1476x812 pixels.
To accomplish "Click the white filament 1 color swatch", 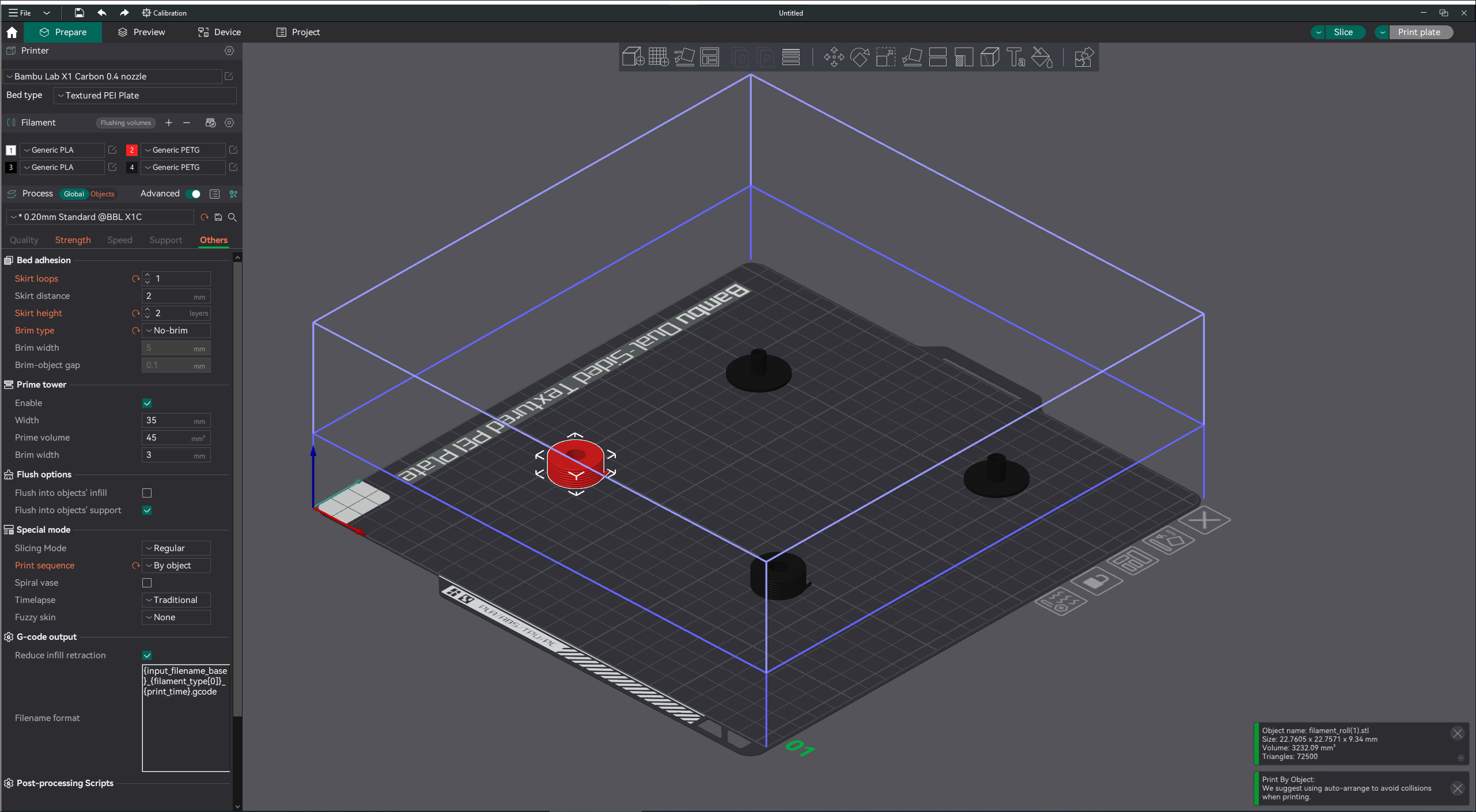I will (x=10, y=150).
